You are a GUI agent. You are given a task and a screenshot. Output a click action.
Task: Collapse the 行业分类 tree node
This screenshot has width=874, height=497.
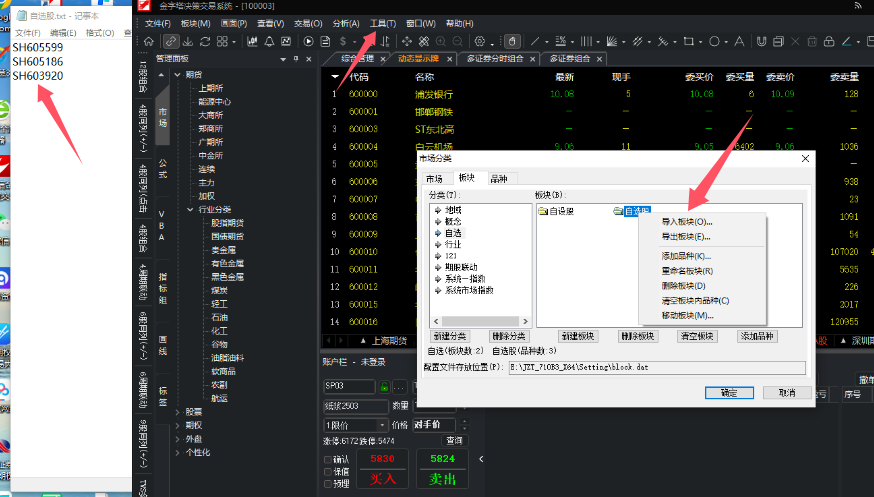[x=190, y=209]
